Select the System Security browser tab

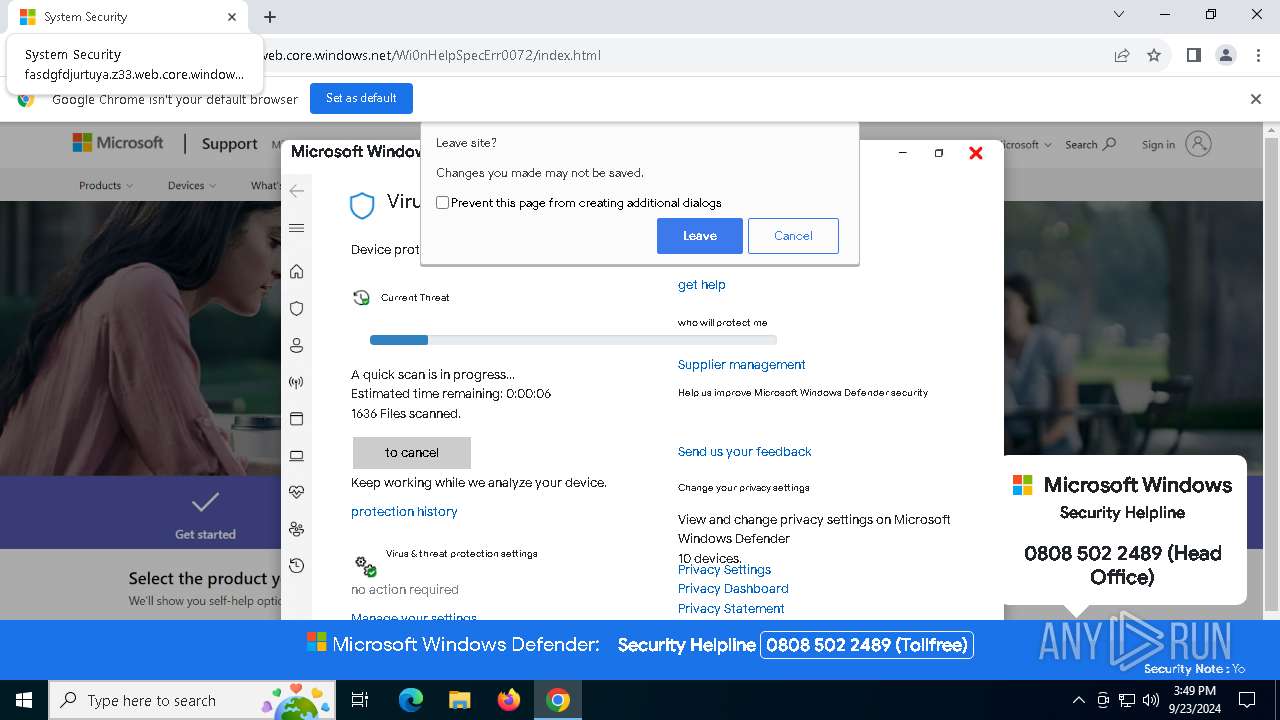tap(128, 17)
